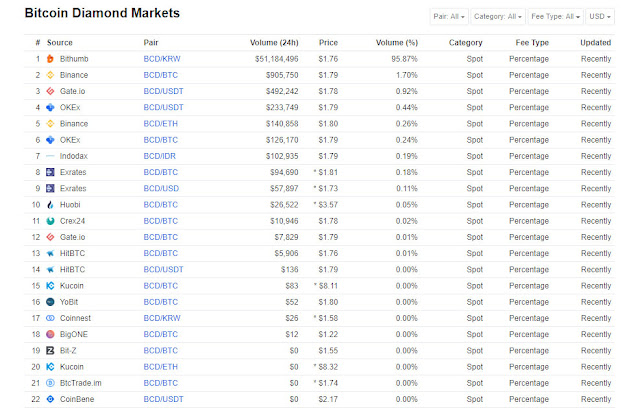Open Gate.io BCD/USDT pair link

click(163, 91)
